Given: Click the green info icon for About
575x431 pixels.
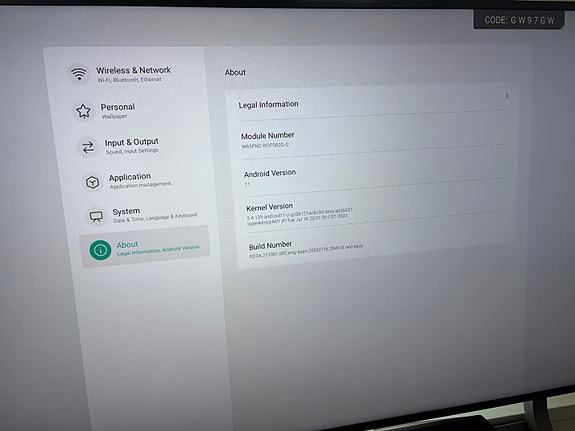Looking at the screenshot, I should [x=100, y=250].
